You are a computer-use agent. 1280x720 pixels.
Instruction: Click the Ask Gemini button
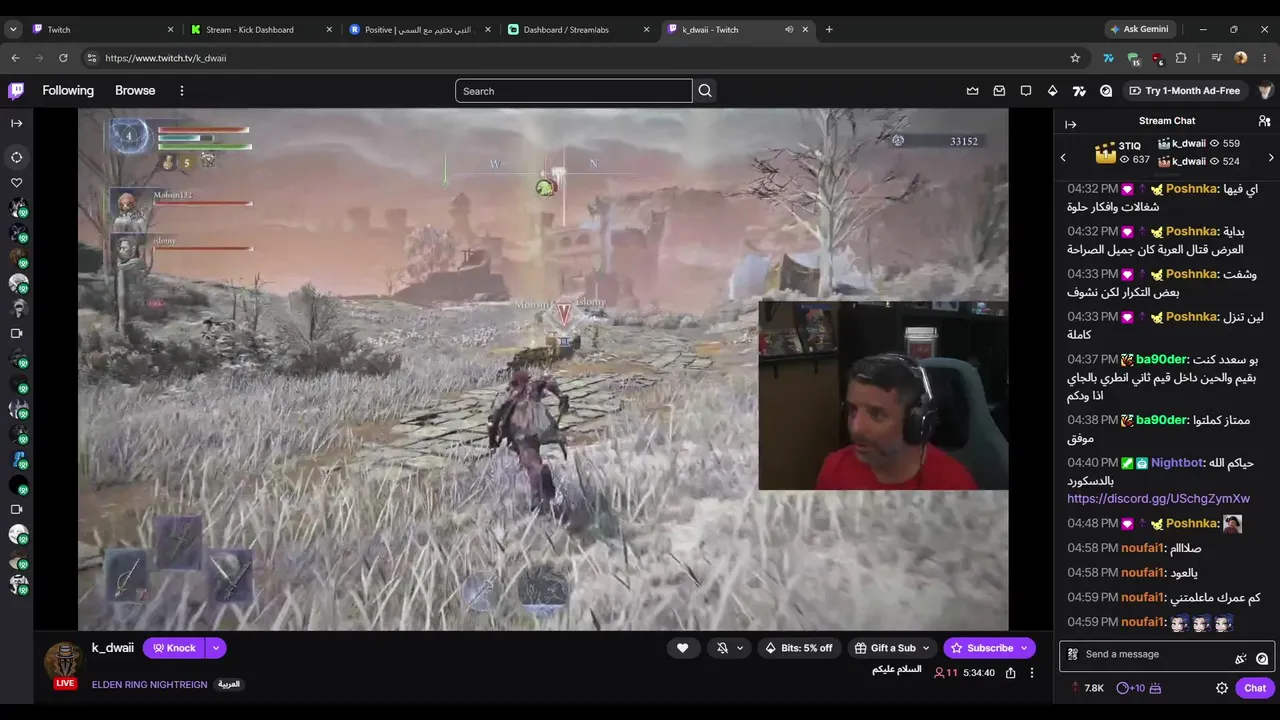[x=1139, y=29]
